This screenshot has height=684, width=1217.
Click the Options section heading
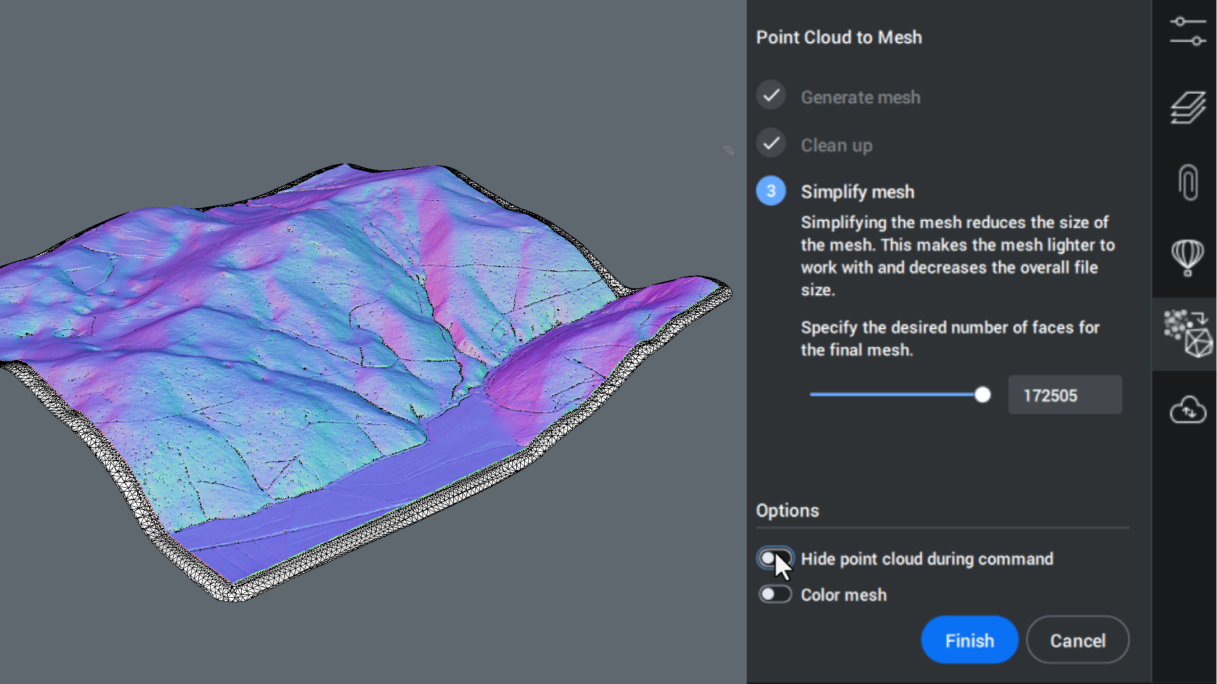[787, 510]
